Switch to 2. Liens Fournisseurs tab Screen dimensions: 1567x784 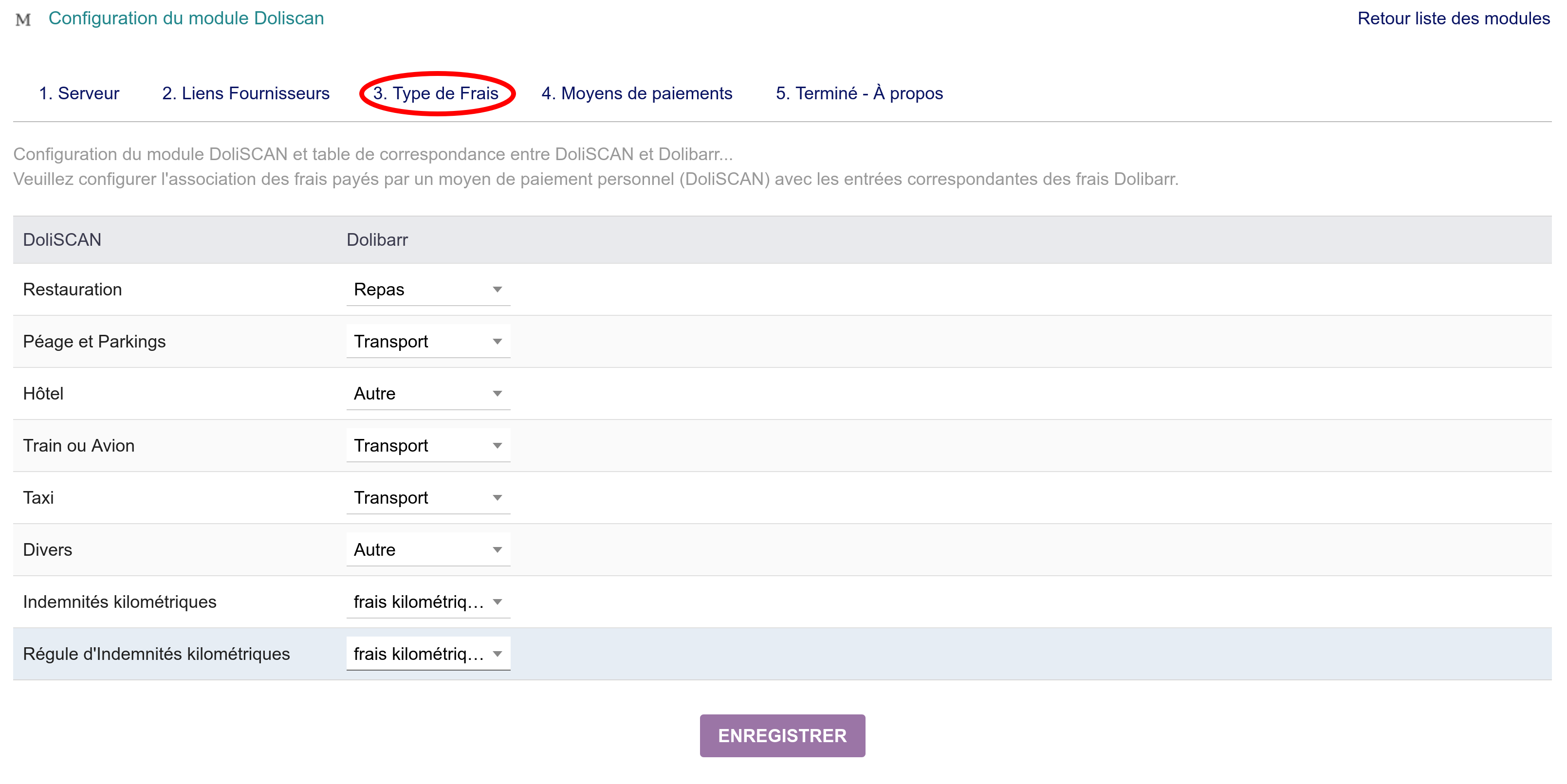[246, 93]
